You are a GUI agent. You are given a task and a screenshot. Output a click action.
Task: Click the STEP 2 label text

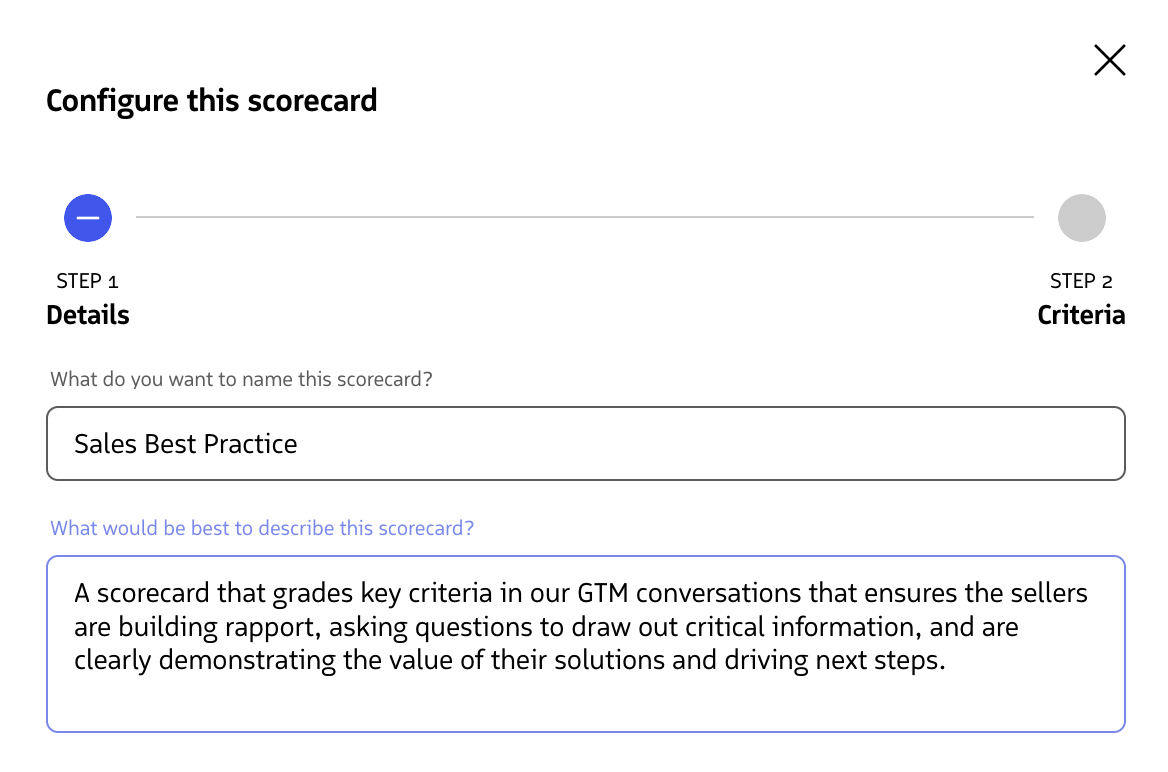coord(1081,281)
